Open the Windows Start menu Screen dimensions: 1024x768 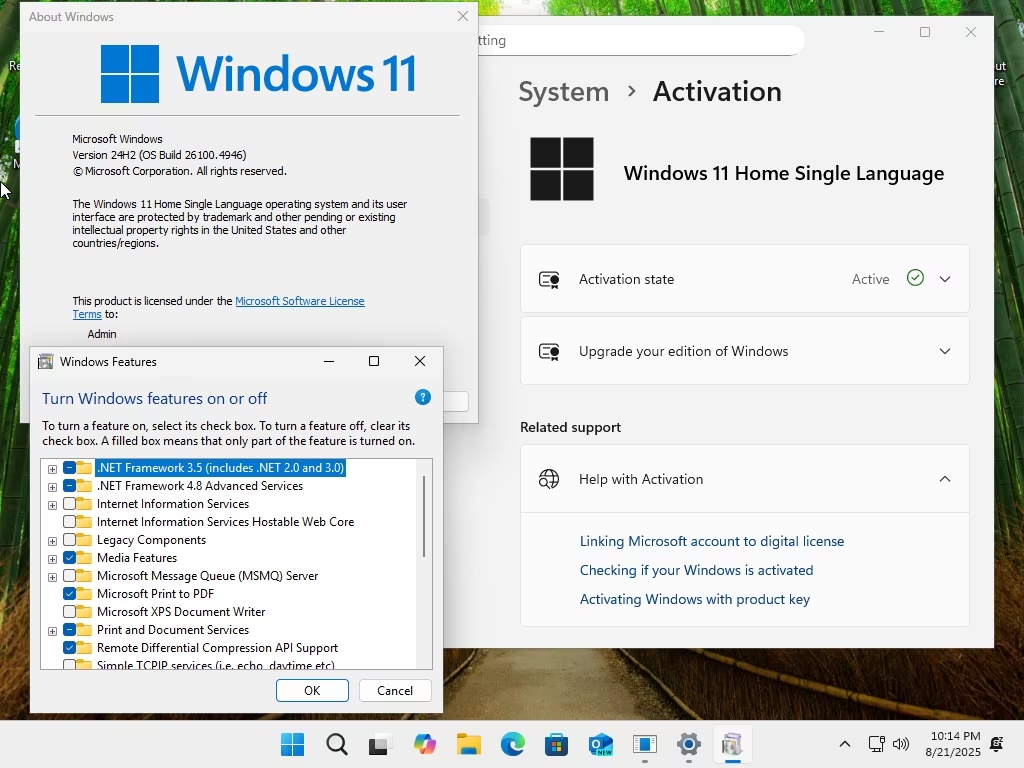(x=292, y=744)
